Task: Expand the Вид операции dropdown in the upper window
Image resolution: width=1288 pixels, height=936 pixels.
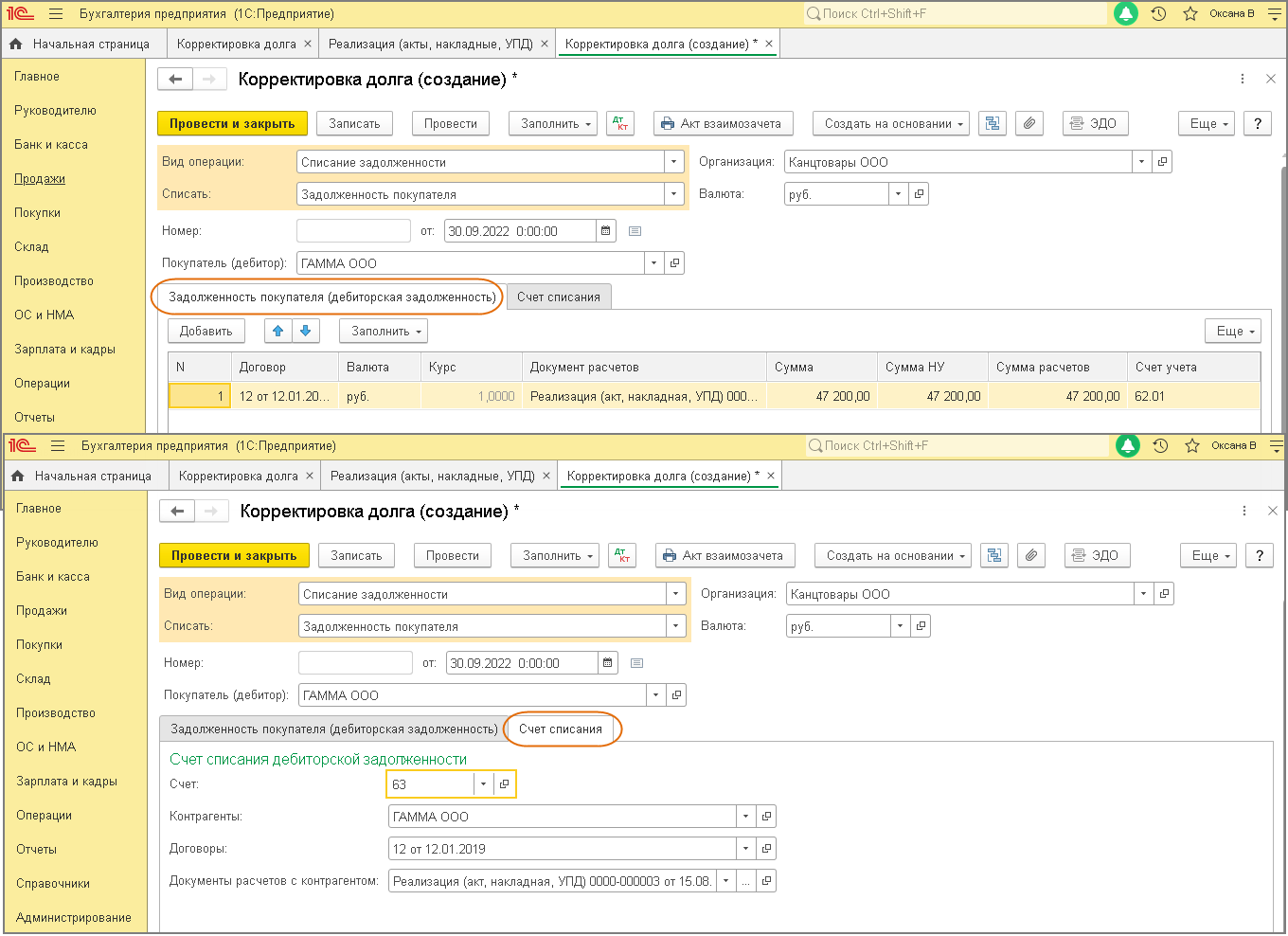Action: point(674,162)
